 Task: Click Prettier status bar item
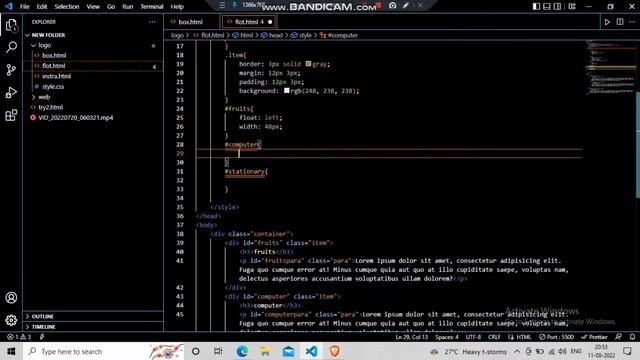tap(594, 337)
